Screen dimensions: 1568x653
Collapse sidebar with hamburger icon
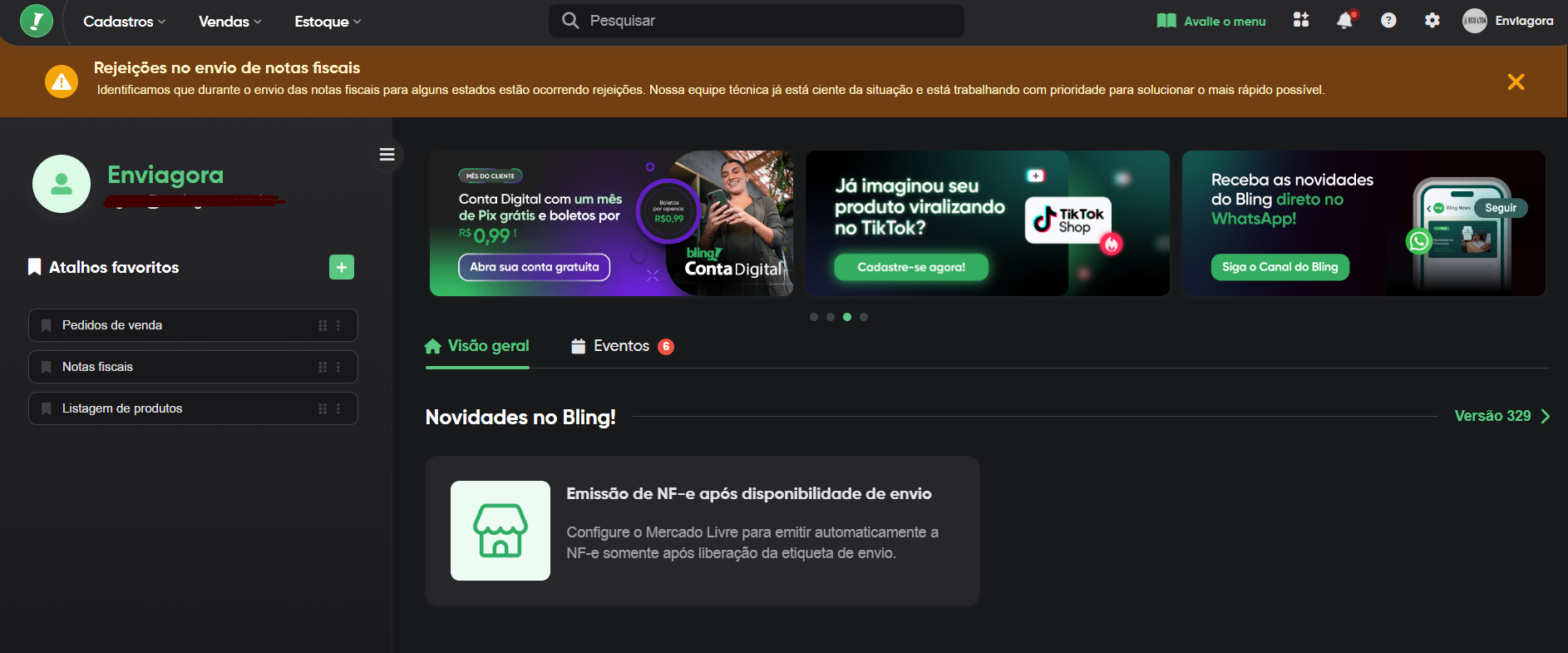[387, 155]
